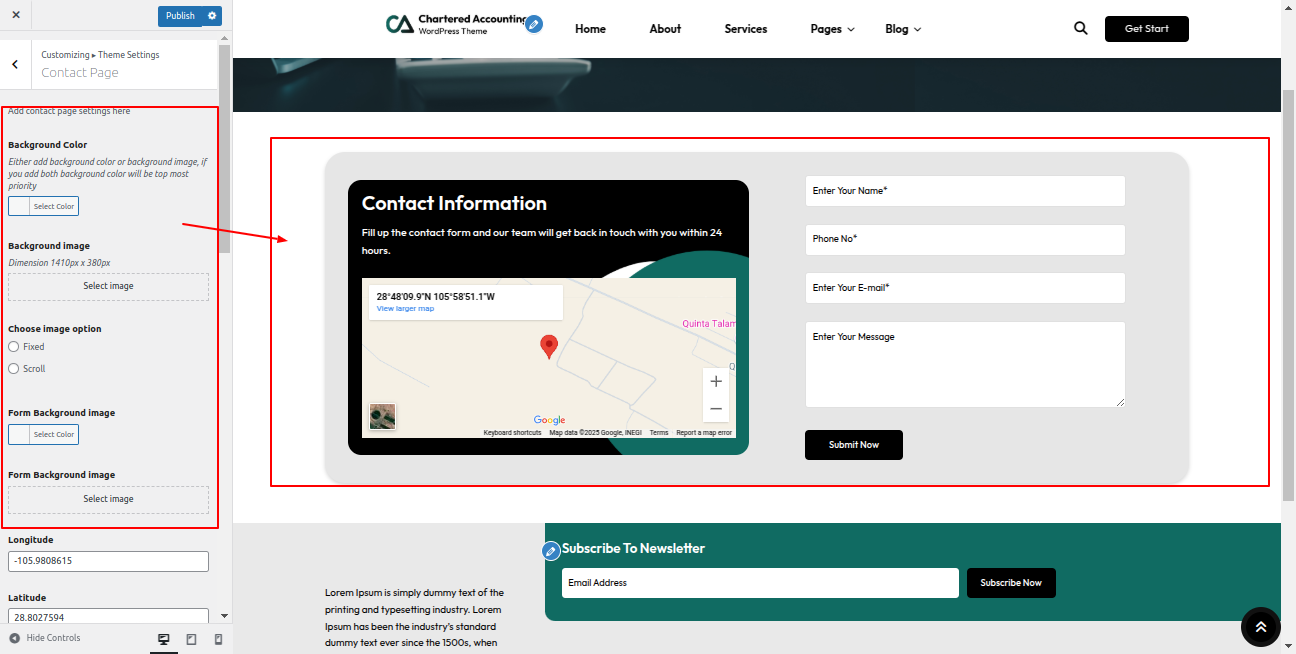Expand the Blog menu dropdown

(x=902, y=29)
